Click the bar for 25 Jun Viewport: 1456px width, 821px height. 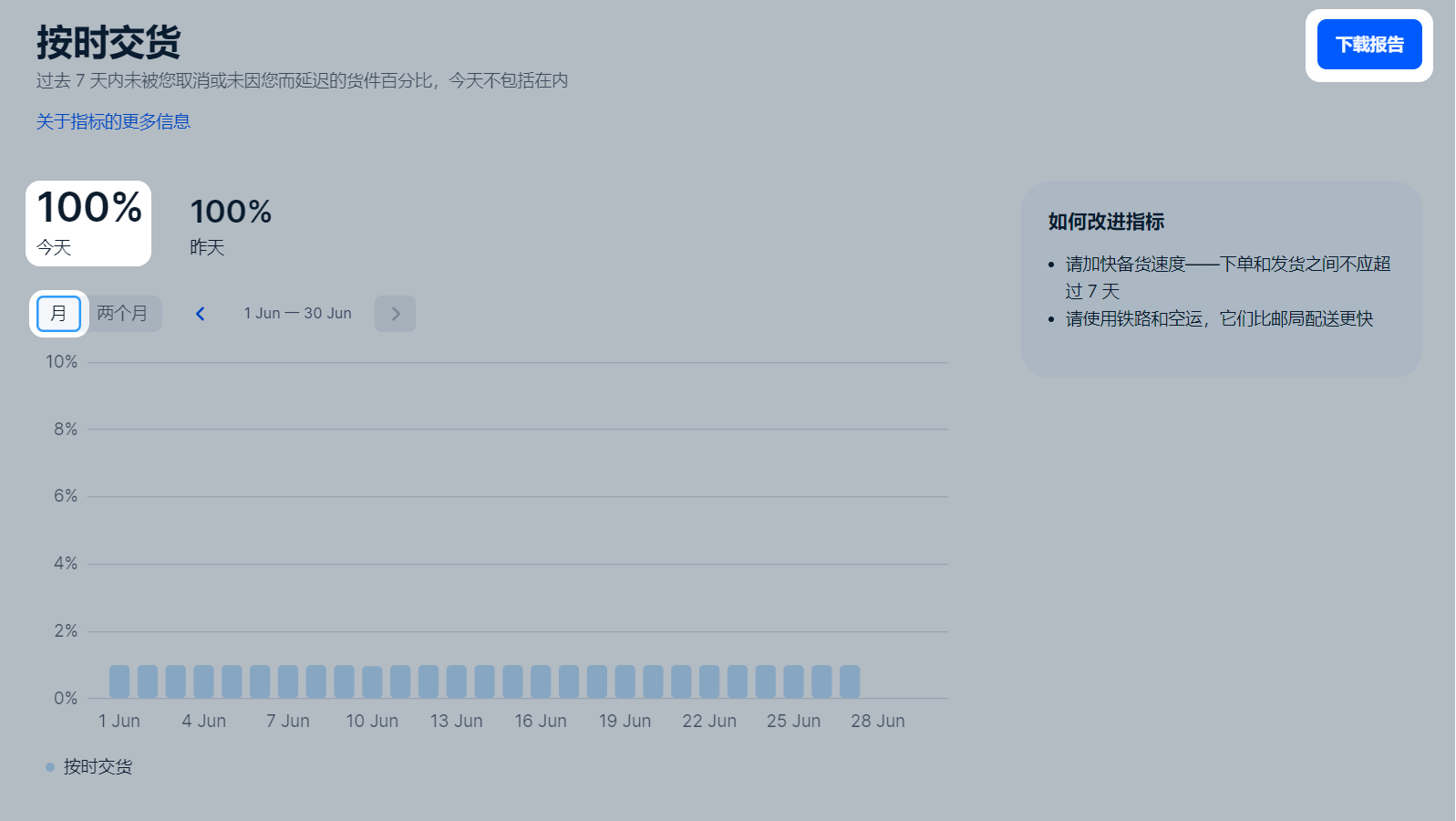793,681
